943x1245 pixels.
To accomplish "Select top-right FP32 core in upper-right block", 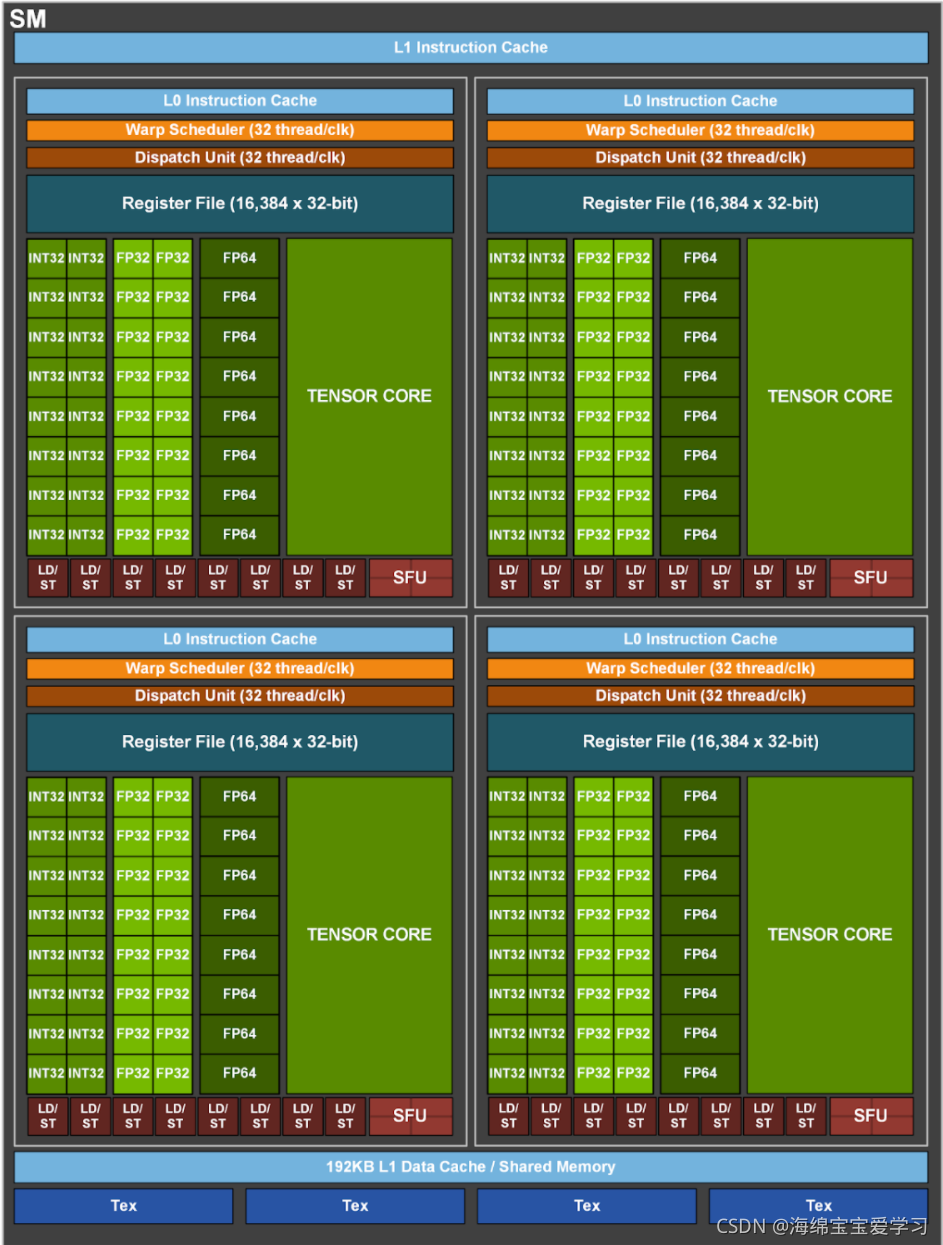I will pyautogui.click(x=633, y=258).
